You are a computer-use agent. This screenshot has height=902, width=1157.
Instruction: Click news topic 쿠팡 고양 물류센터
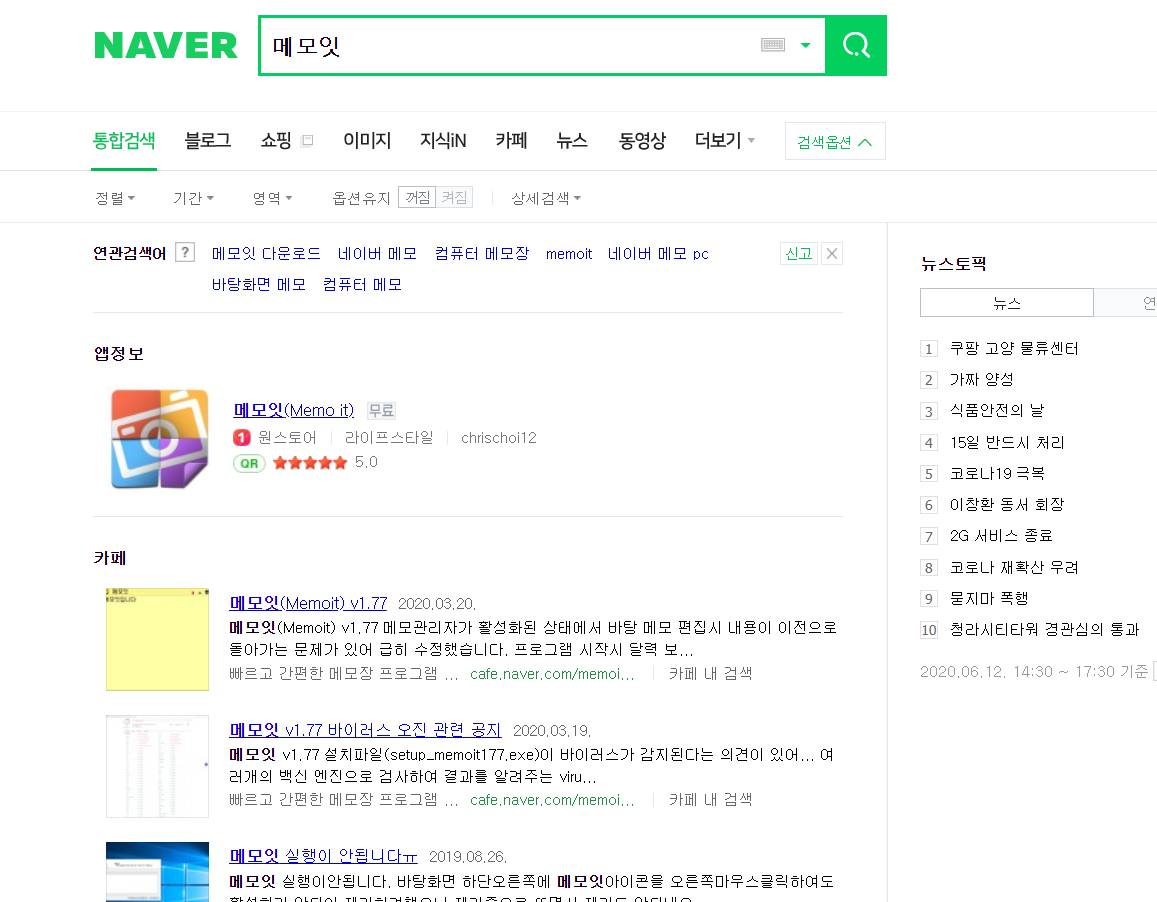click(1014, 348)
